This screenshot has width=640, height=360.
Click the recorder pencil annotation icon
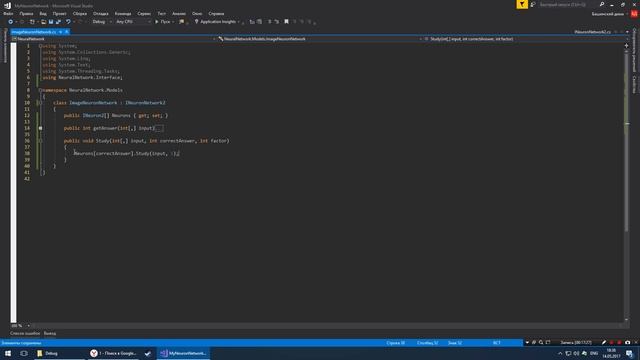604,342
